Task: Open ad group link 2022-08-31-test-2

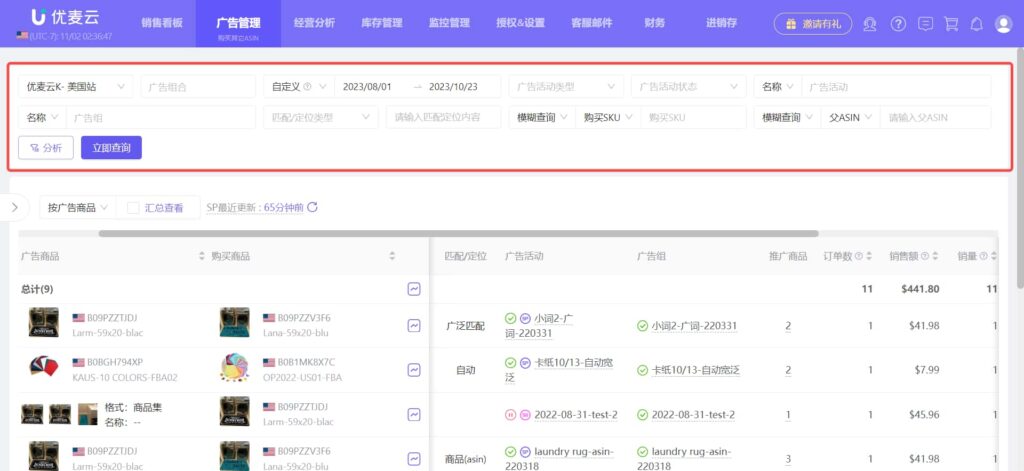Action: pyautogui.click(x=693, y=414)
